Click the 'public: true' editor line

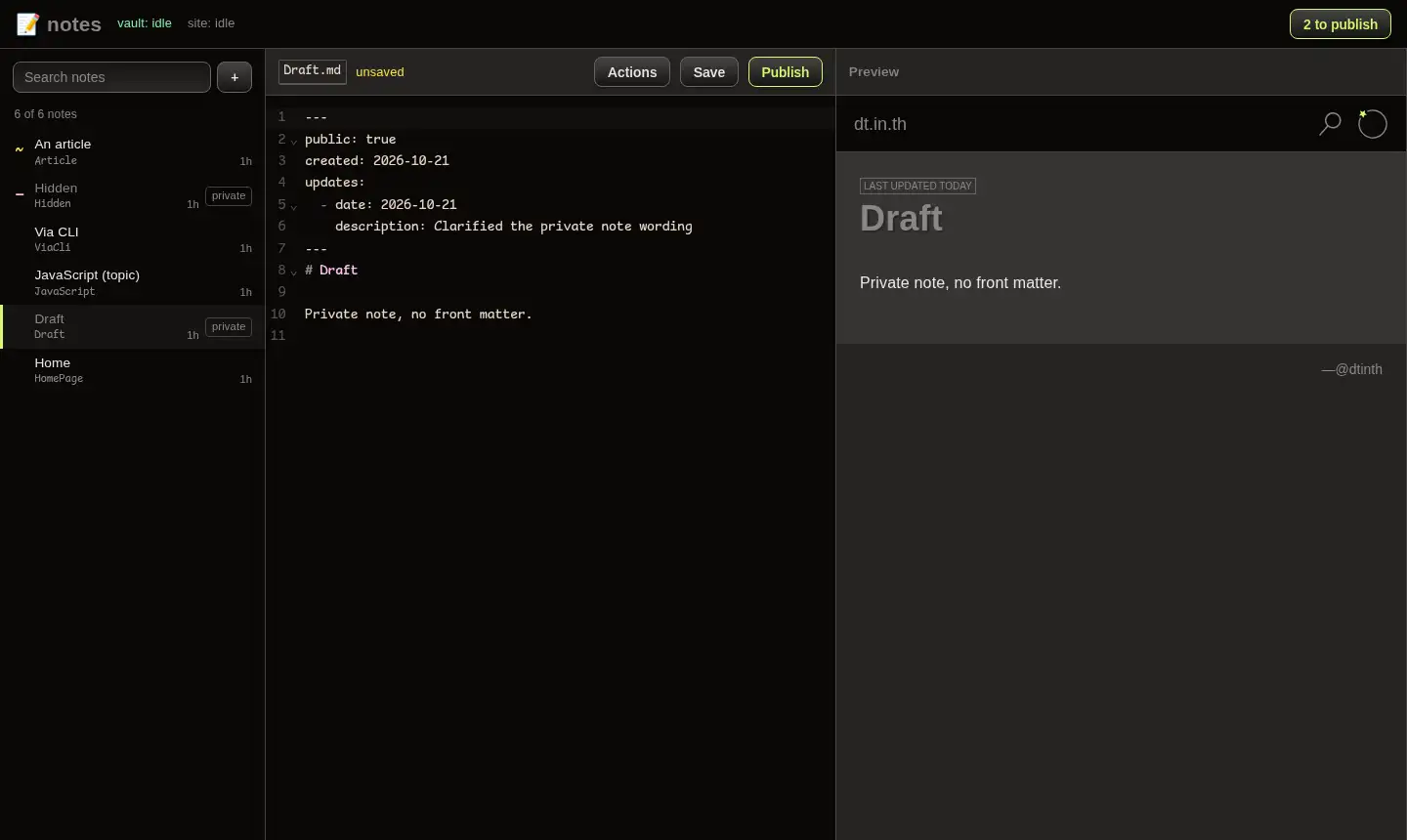[x=351, y=140]
